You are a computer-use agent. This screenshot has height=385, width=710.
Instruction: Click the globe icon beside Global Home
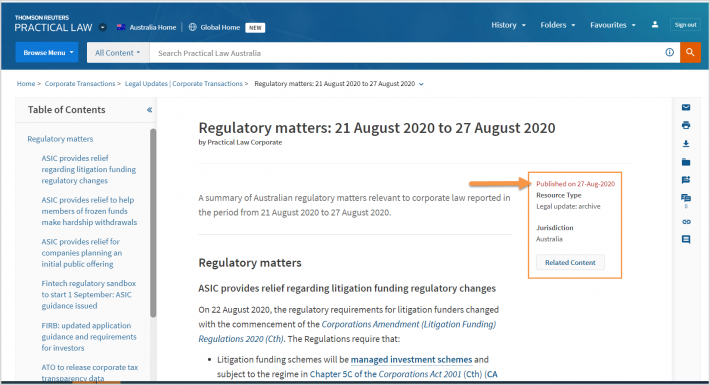pos(192,27)
